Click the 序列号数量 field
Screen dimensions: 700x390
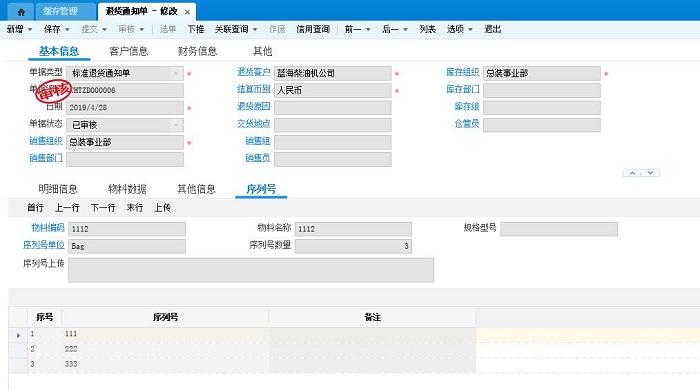pyautogui.click(x=353, y=246)
